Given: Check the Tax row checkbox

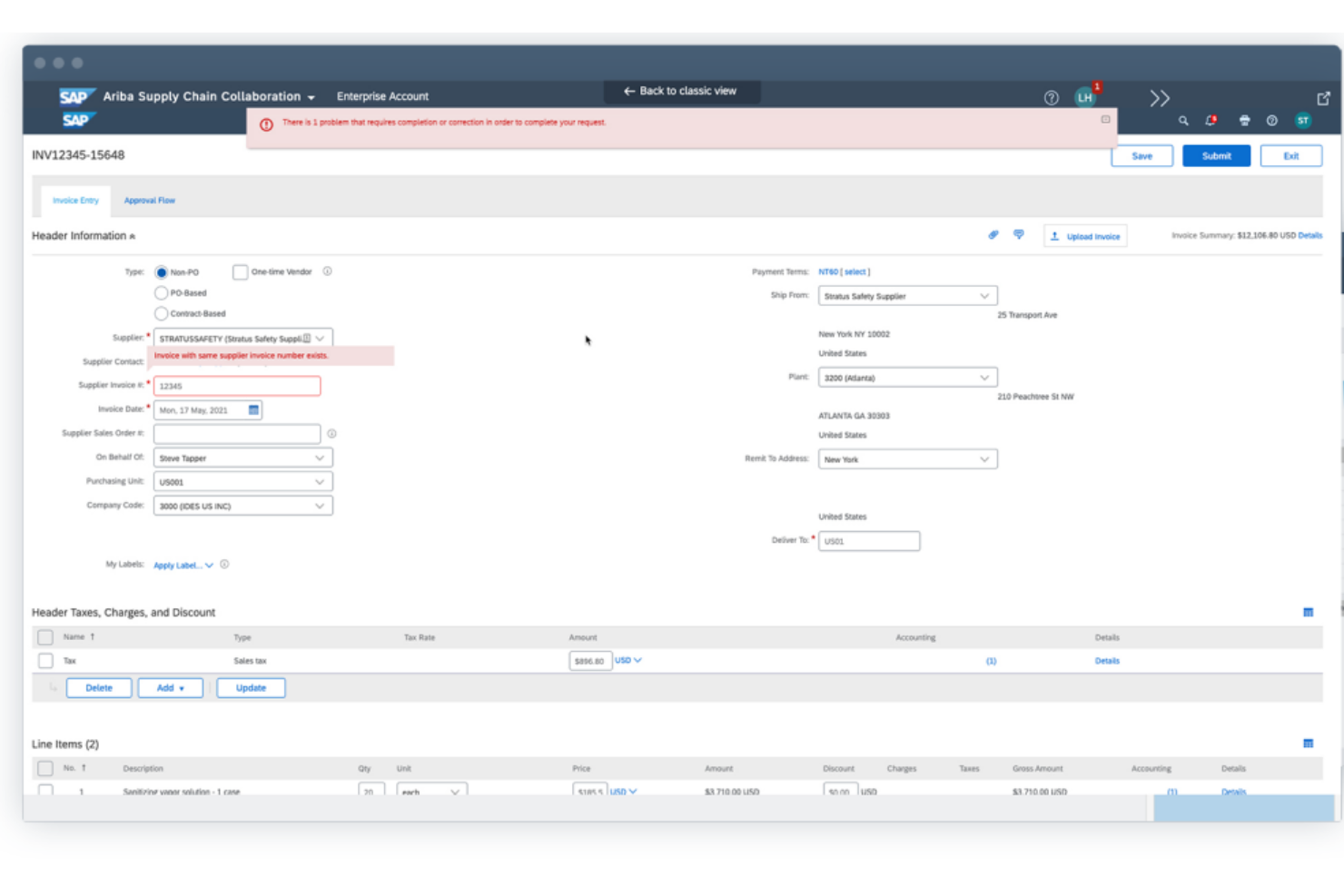Looking at the screenshot, I should pos(45,661).
